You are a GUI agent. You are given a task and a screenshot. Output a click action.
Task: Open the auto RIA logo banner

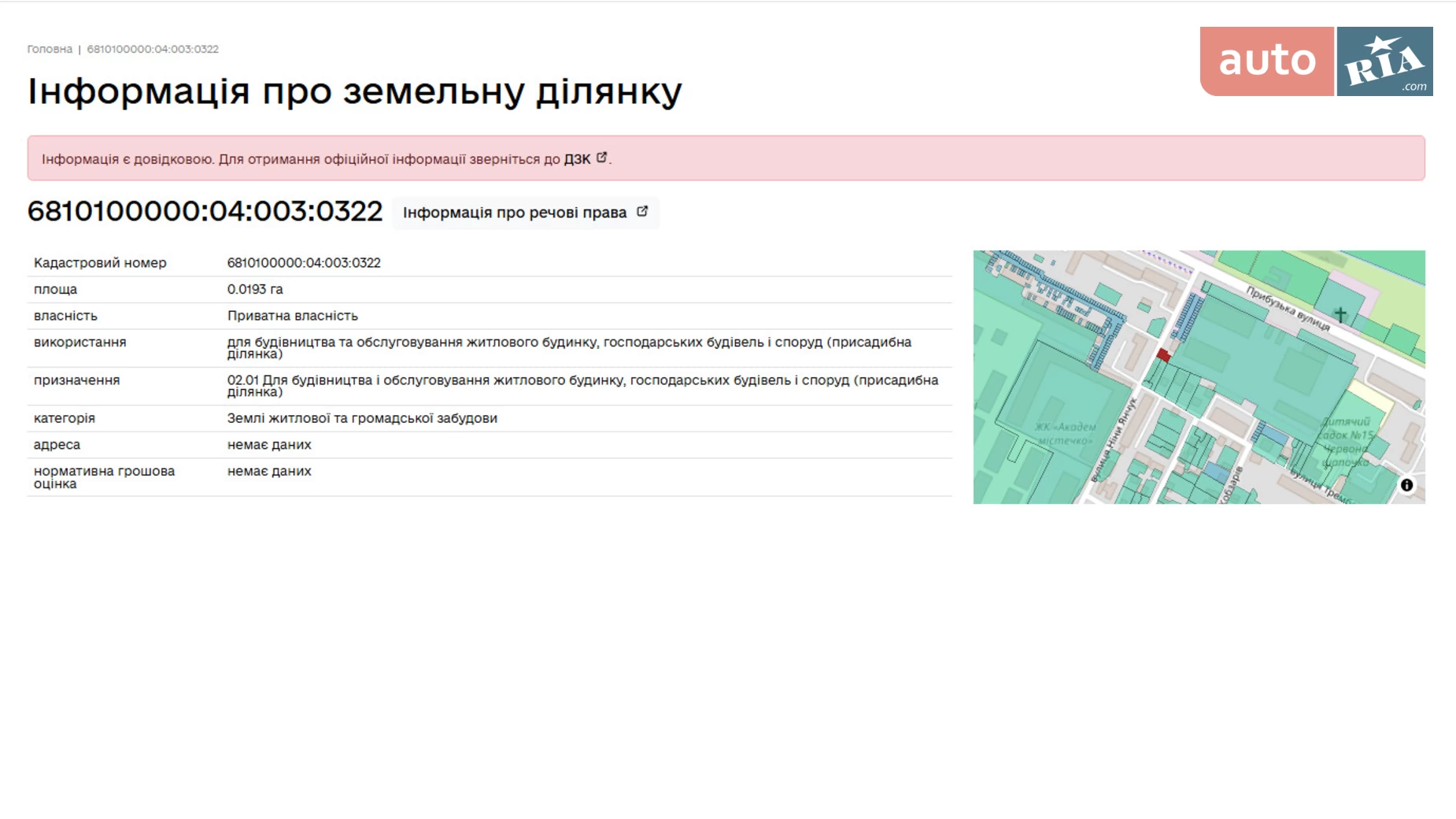coord(1316,61)
